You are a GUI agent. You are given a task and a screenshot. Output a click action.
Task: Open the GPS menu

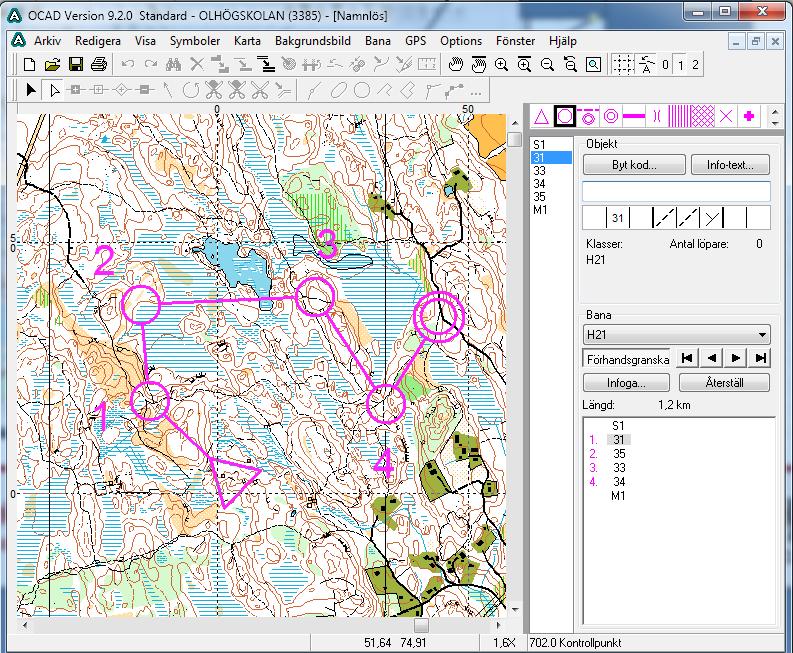pos(415,41)
